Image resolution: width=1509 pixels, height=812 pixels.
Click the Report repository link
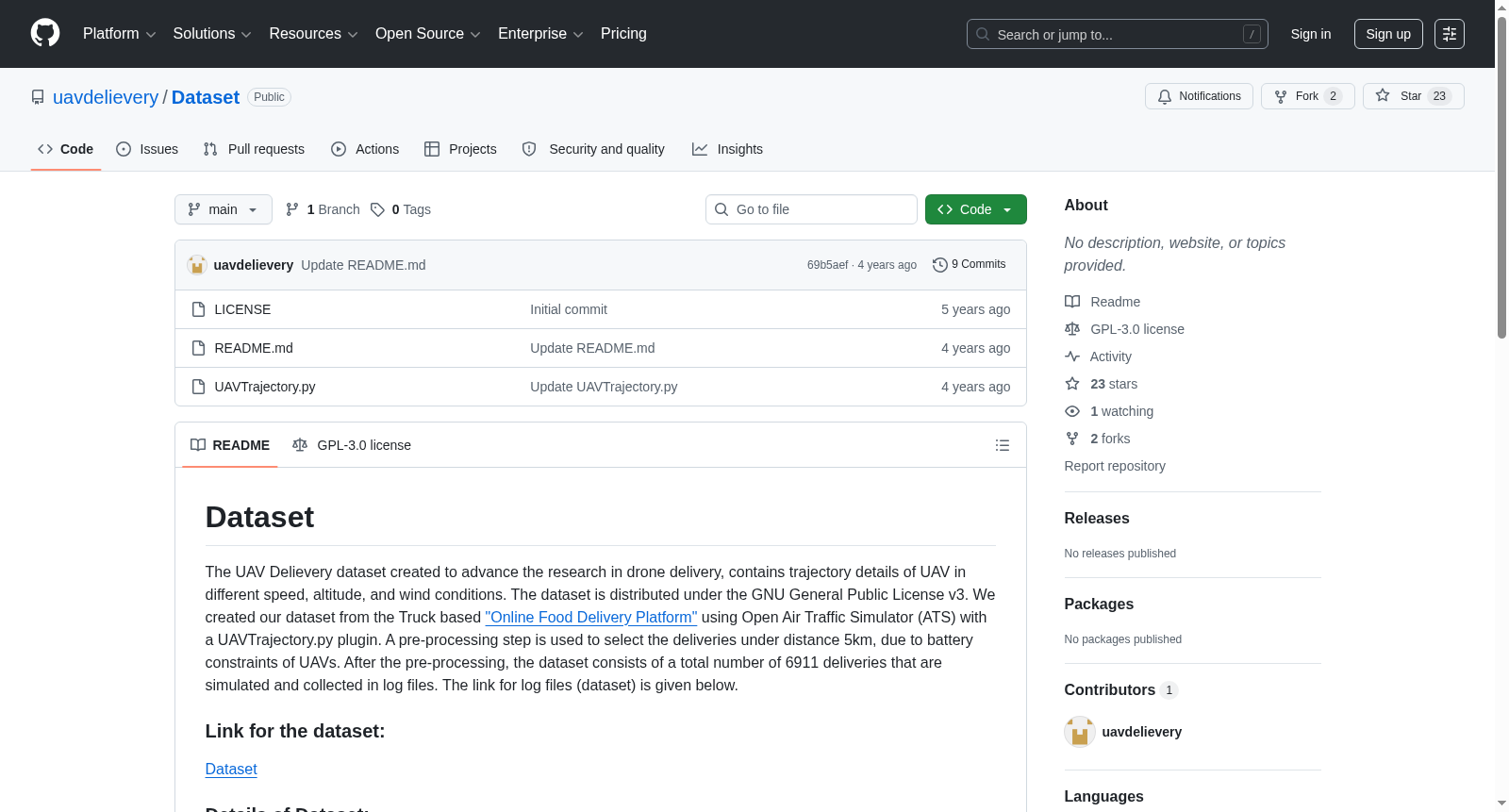(1115, 466)
